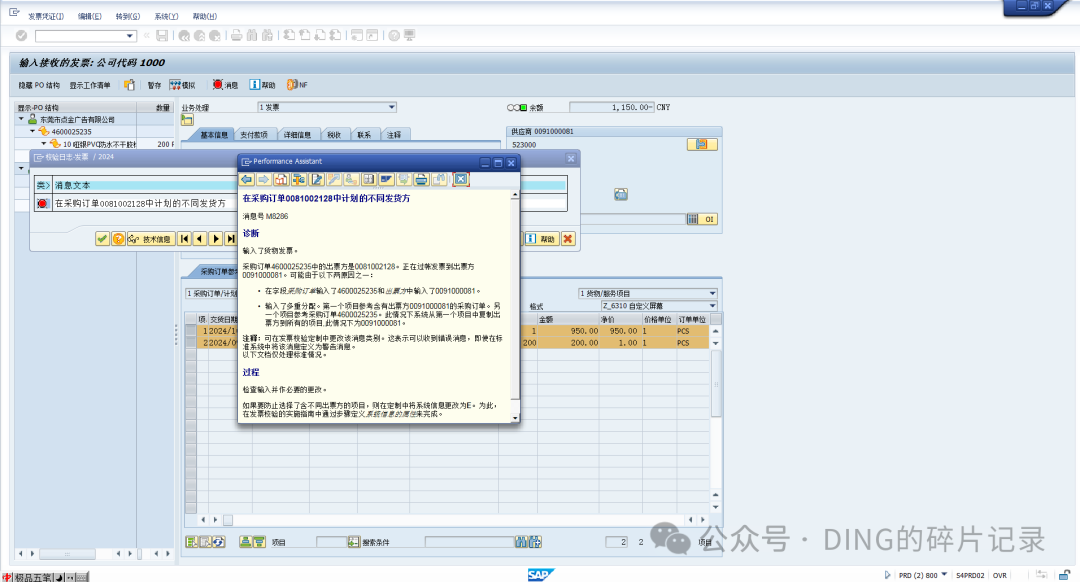Click the position item icon beside 项目 field
Image resolution: width=1080 pixels, height=582 pixels.
click(x=353, y=542)
